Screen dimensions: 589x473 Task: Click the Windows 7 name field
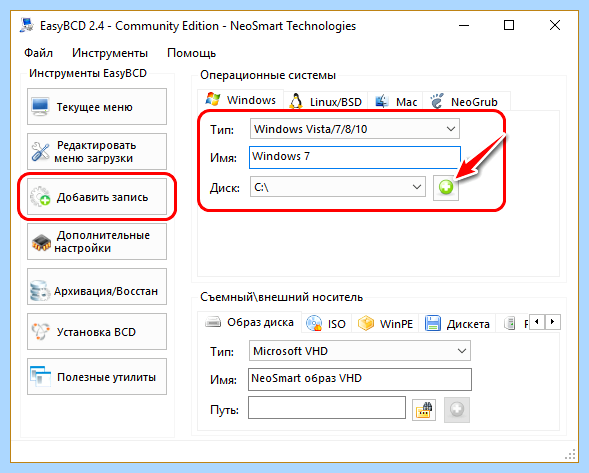tap(355, 157)
